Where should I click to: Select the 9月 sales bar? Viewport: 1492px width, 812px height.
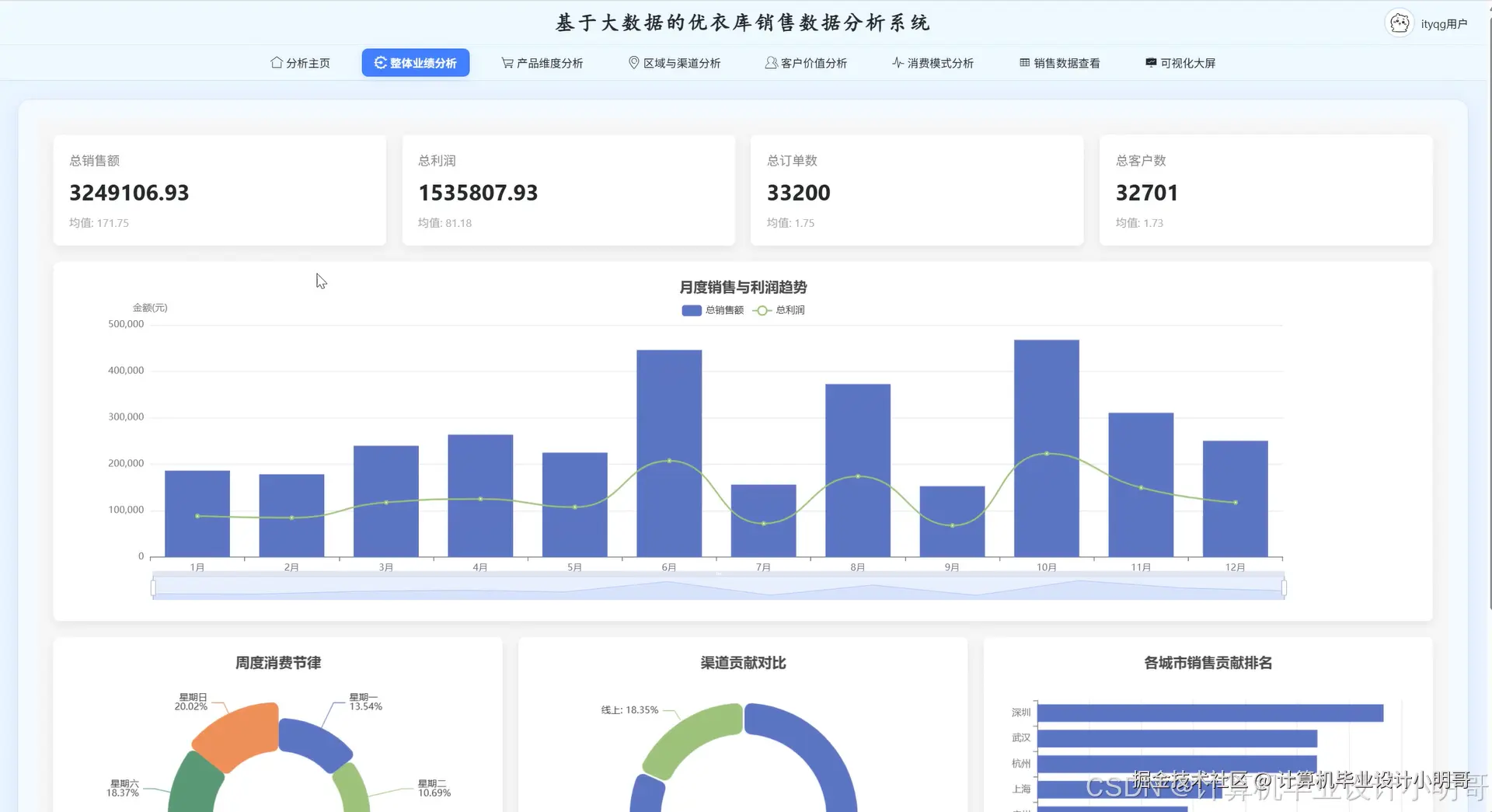[x=952, y=521]
